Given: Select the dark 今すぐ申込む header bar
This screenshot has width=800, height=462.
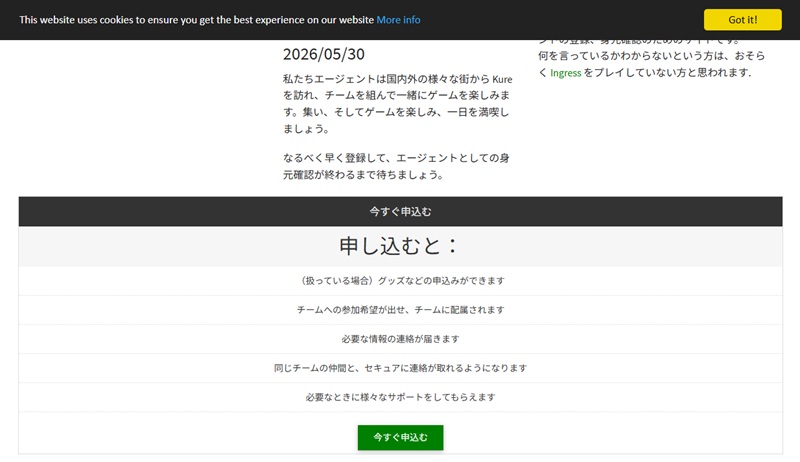Looking at the screenshot, I should tap(400, 211).
